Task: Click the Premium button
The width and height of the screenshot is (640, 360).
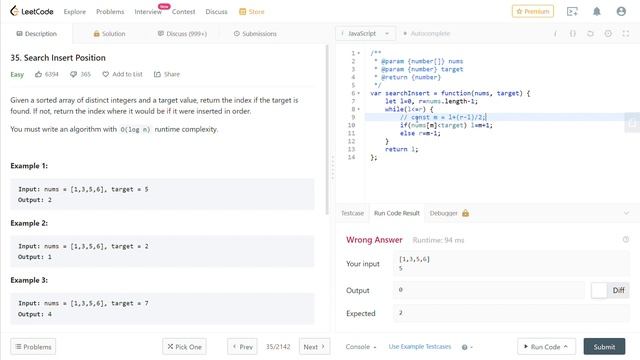Action: (533, 11)
